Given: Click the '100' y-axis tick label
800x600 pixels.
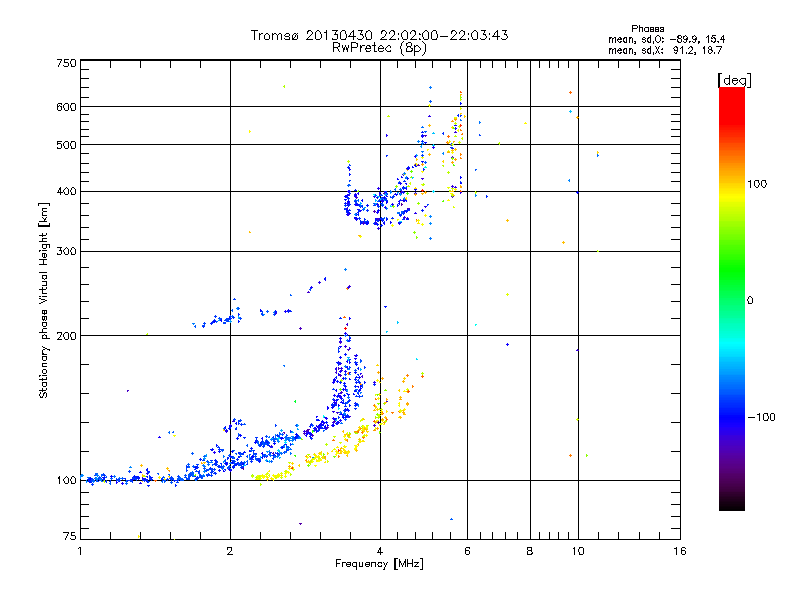Looking at the screenshot, I should pos(66,481).
